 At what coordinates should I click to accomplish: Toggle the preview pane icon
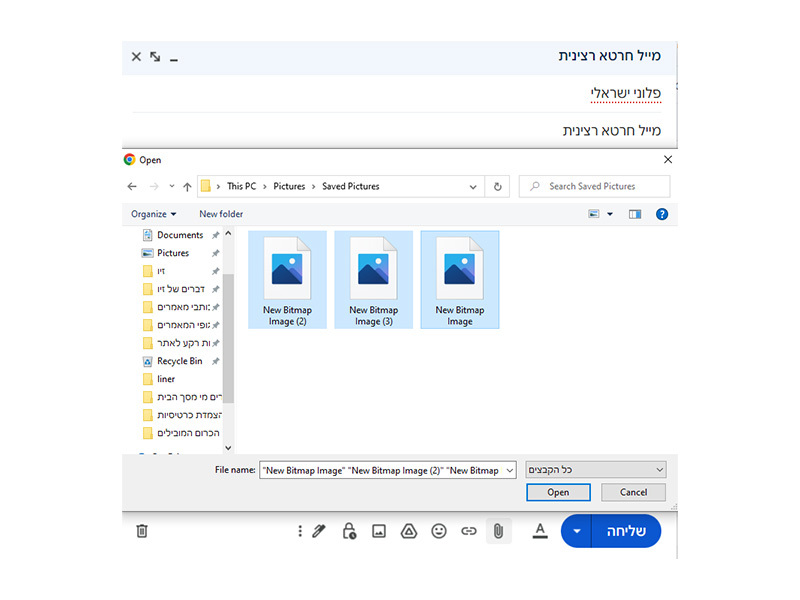point(635,214)
